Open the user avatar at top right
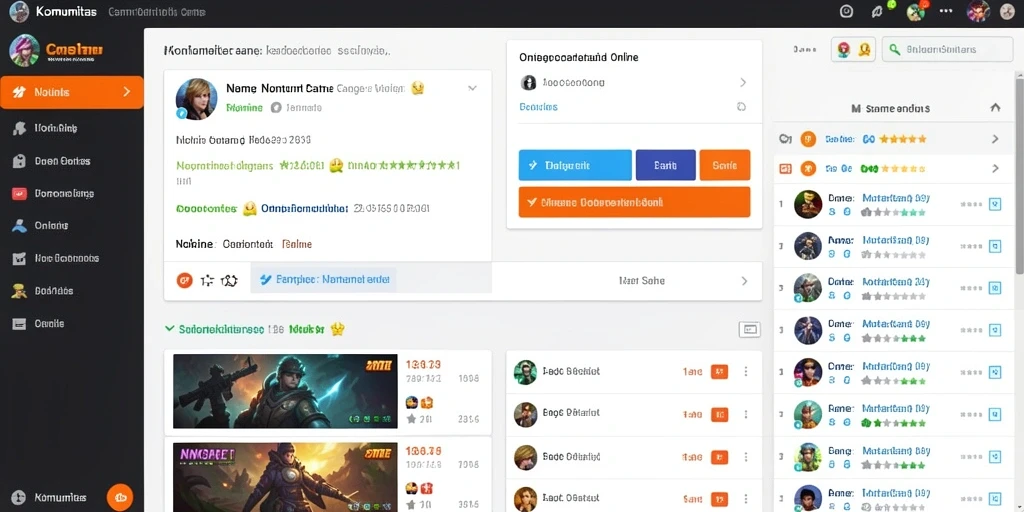This screenshot has width=1024, height=512. (978, 11)
